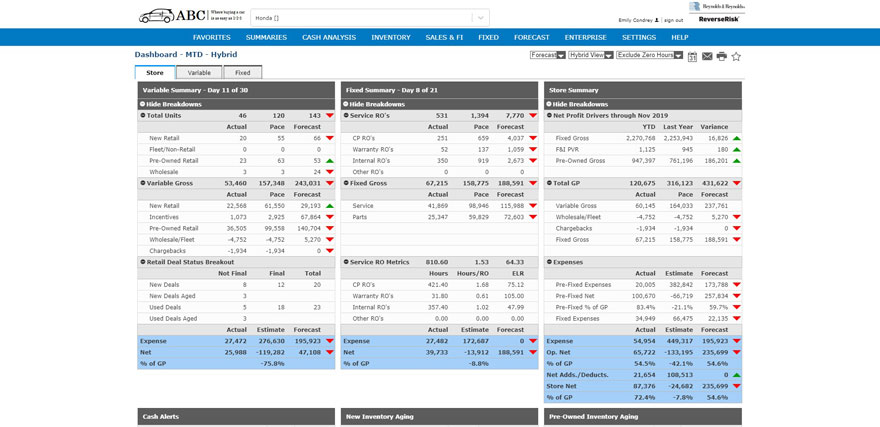Click red arrow in Total GP row
This screenshot has width=880, height=427.
click(x=736, y=183)
